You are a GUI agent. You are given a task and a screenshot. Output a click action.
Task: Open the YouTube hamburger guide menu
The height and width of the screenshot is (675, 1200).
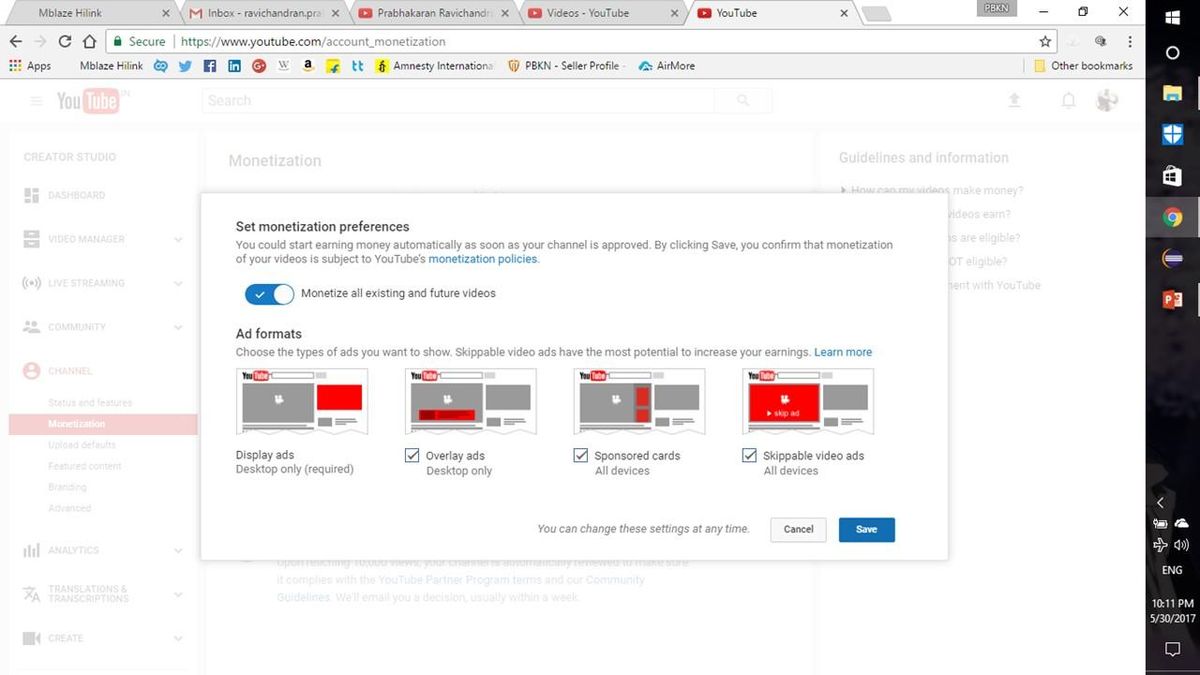tap(36, 101)
